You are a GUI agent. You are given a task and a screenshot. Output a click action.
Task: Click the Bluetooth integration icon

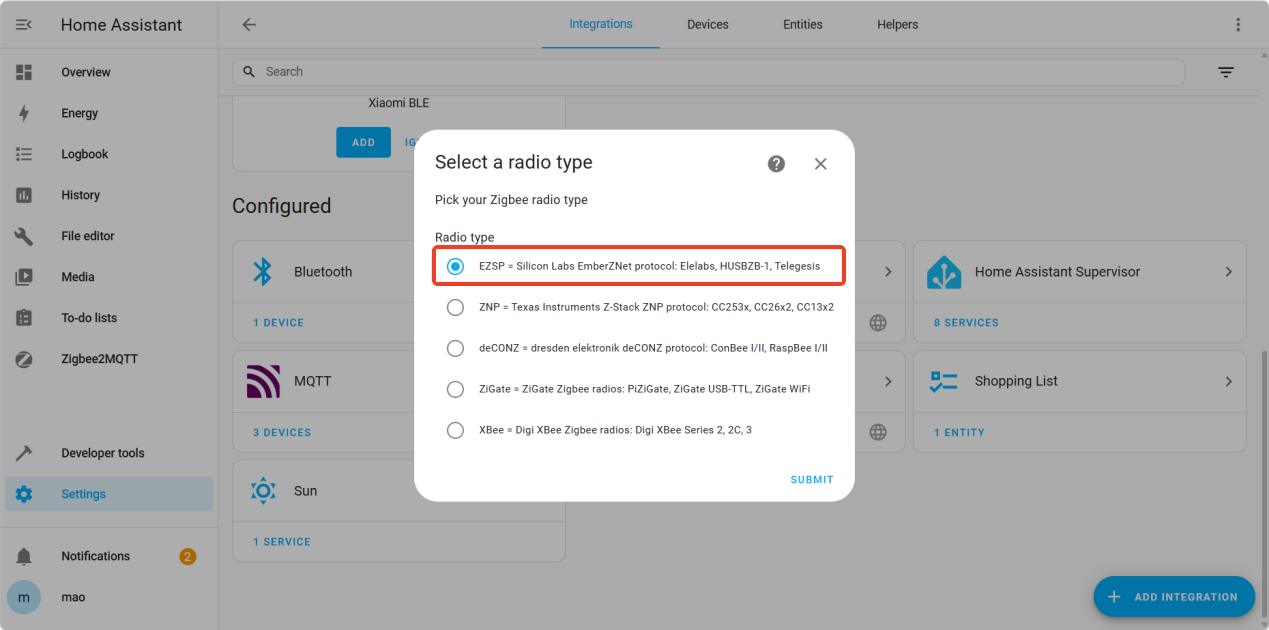point(263,272)
